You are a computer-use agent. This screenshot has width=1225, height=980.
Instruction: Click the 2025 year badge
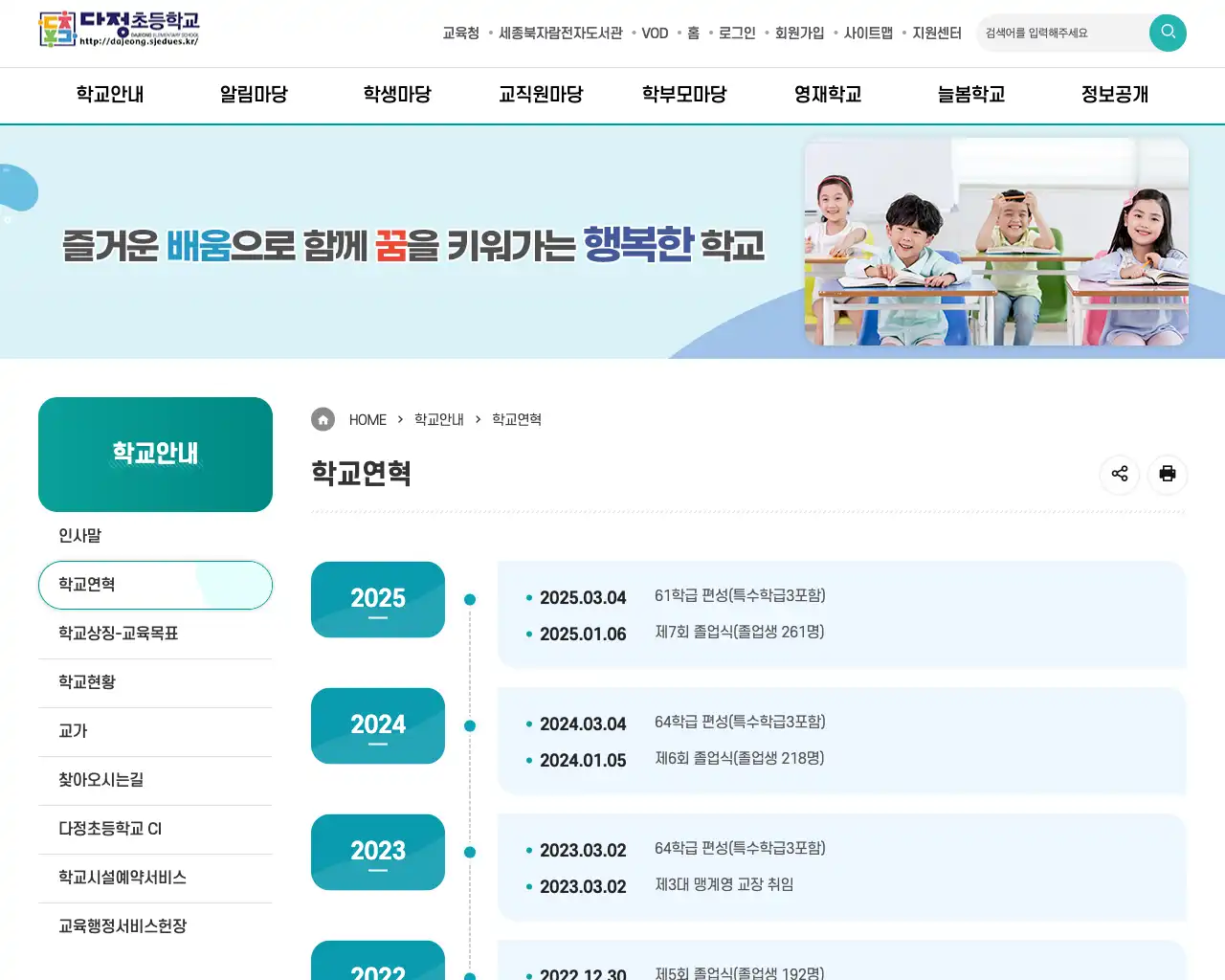[x=378, y=599]
